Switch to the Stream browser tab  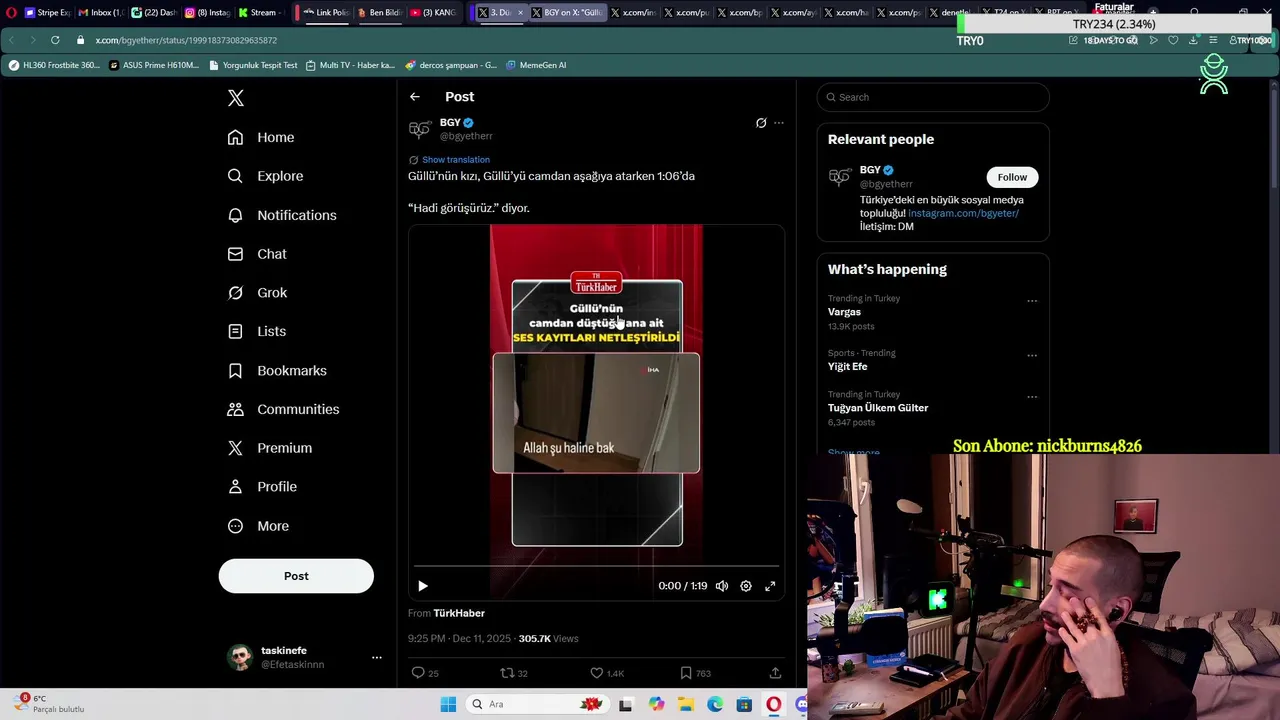point(260,13)
